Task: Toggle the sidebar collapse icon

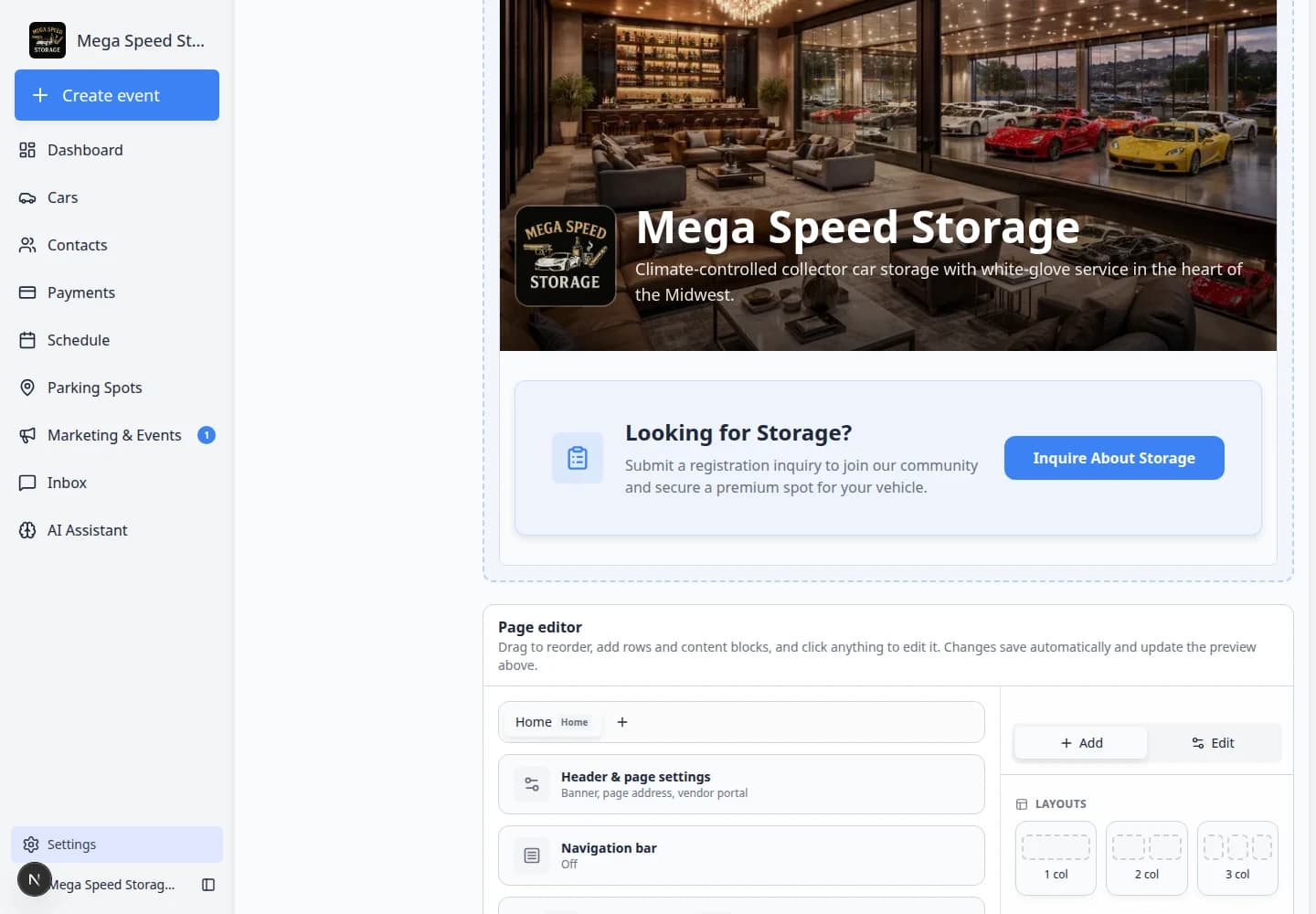Action: (208, 885)
